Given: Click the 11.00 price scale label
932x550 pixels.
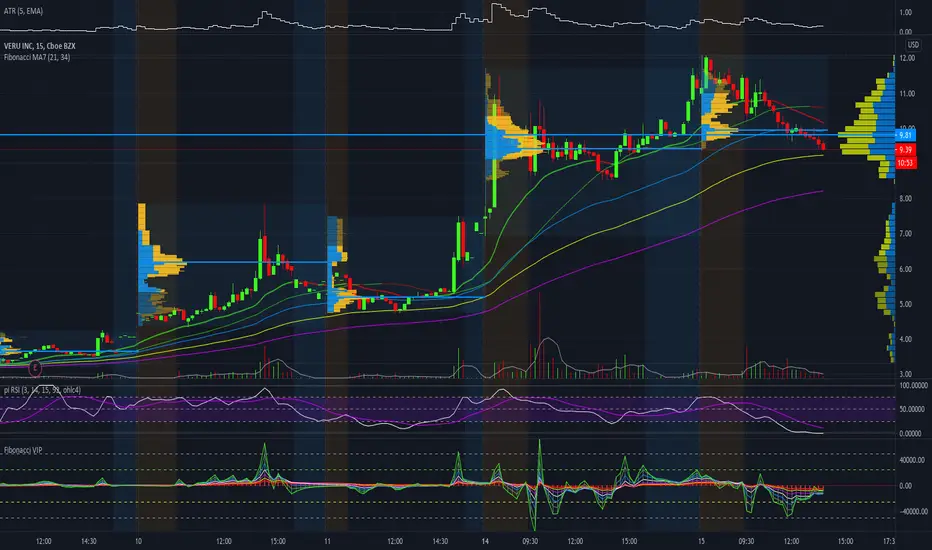Looking at the screenshot, I should coord(906,93).
